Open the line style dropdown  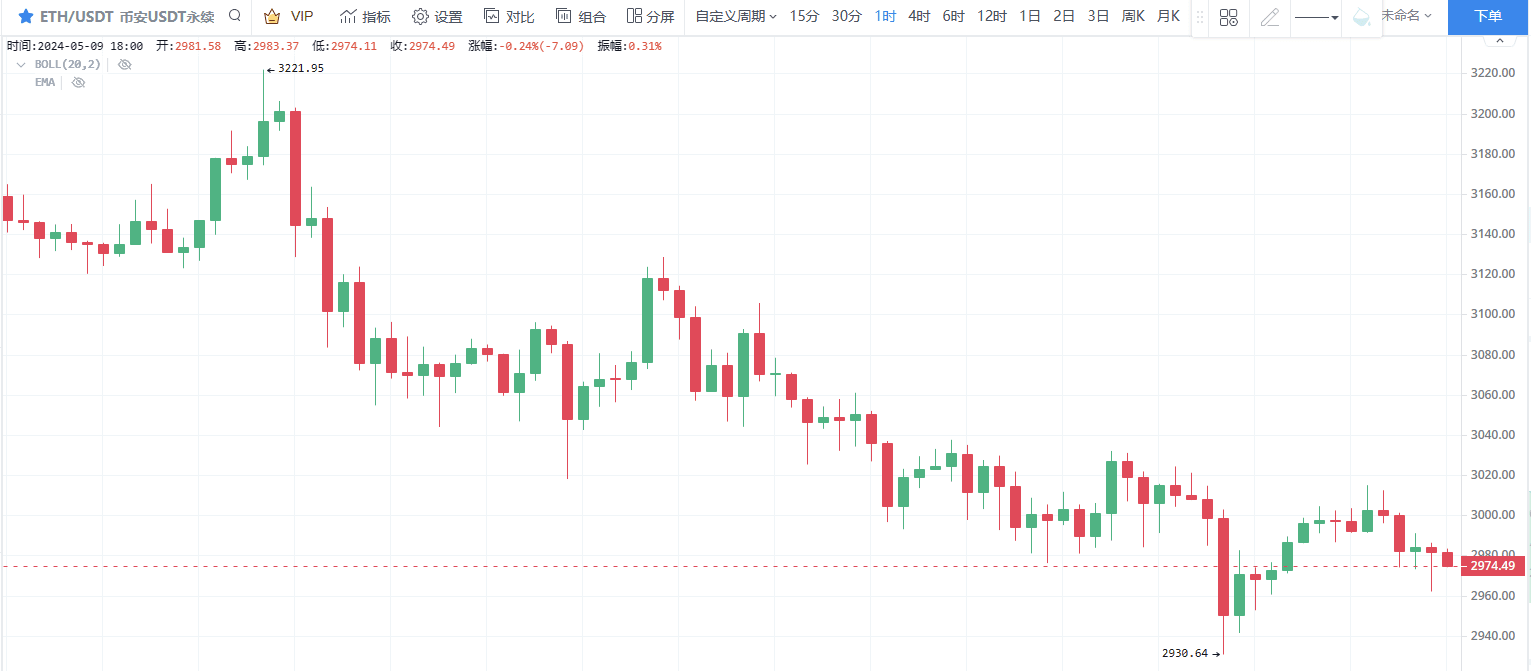(1316, 17)
